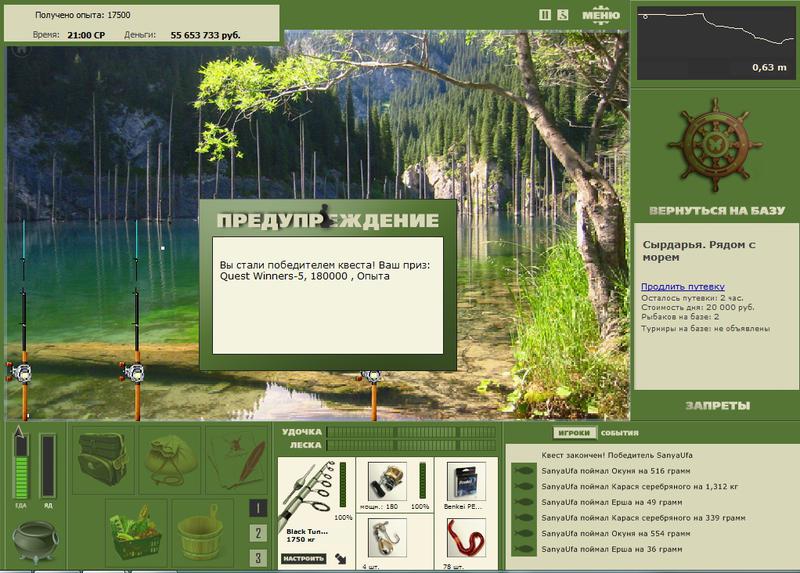
Task: Open the map and feather notes icon
Action: pyautogui.click(x=237, y=460)
